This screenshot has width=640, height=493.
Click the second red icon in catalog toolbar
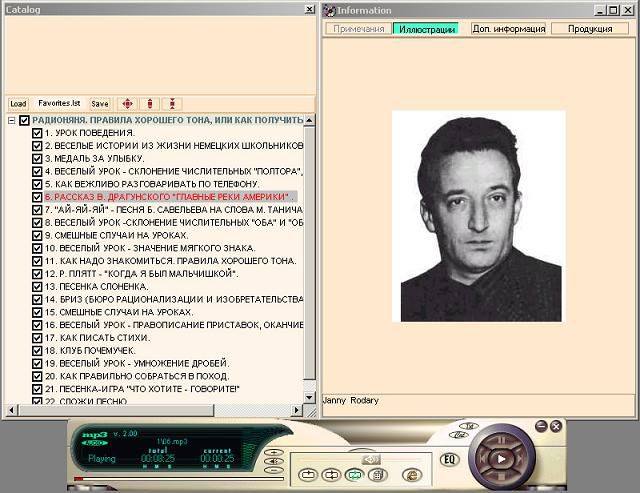click(149, 103)
